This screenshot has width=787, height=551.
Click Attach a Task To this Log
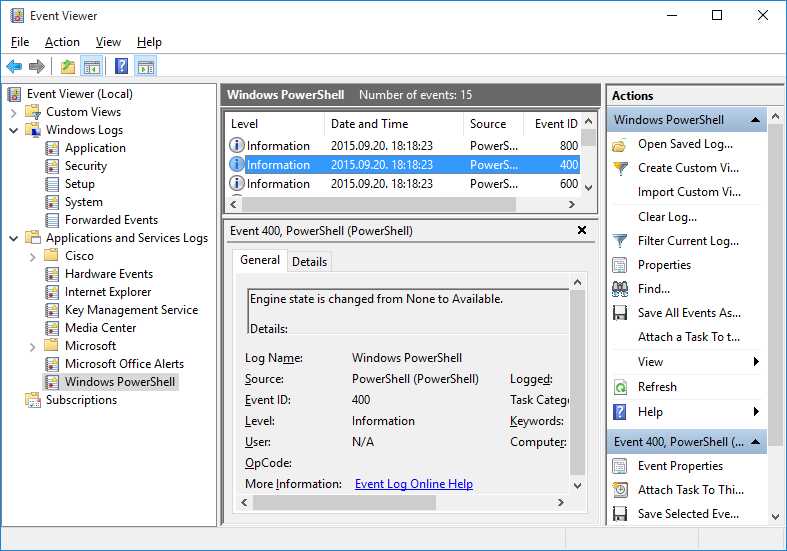[x=689, y=337]
